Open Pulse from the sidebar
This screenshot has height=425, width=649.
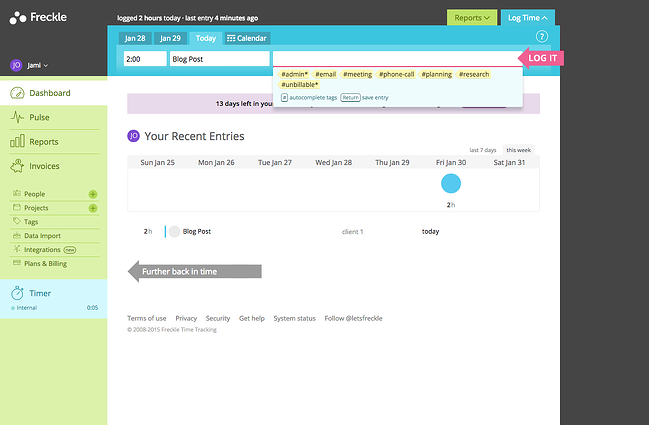[40, 117]
